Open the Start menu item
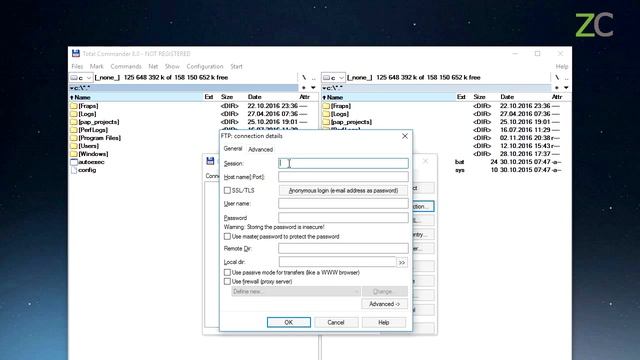The image size is (640, 360). [x=236, y=66]
